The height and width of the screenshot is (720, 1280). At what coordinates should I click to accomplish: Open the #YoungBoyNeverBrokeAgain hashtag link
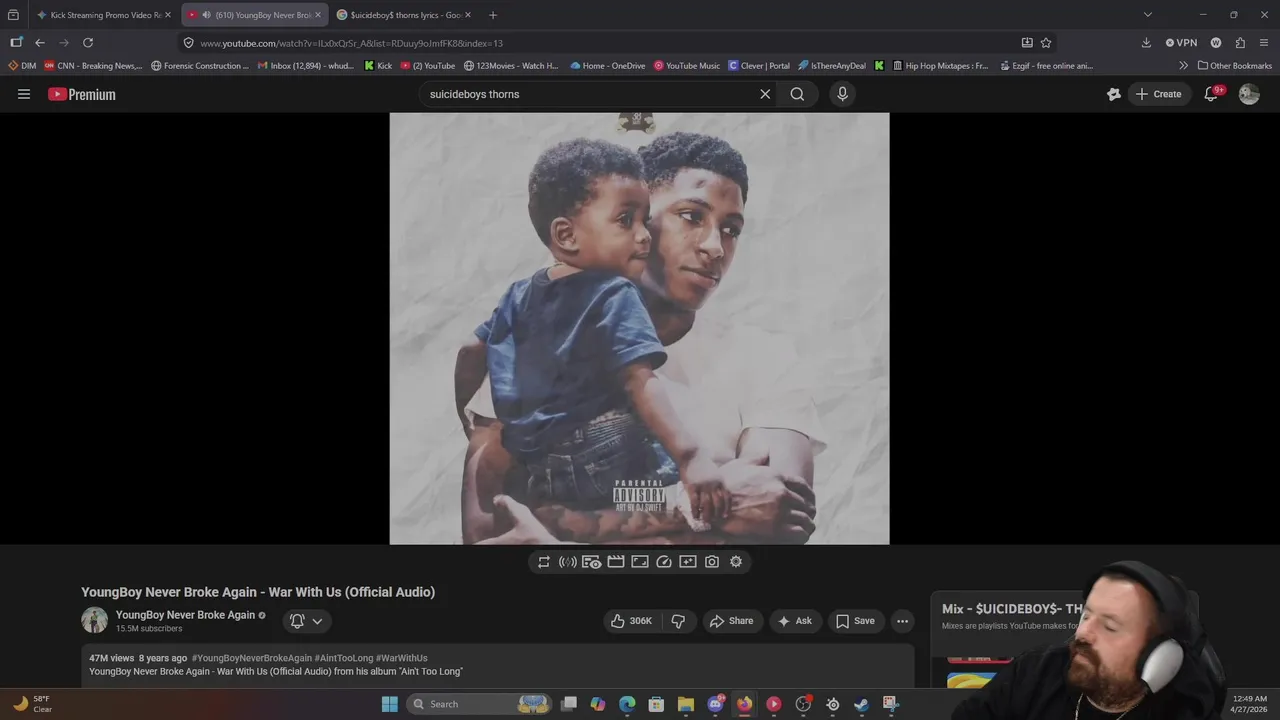click(x=252, y=658)
